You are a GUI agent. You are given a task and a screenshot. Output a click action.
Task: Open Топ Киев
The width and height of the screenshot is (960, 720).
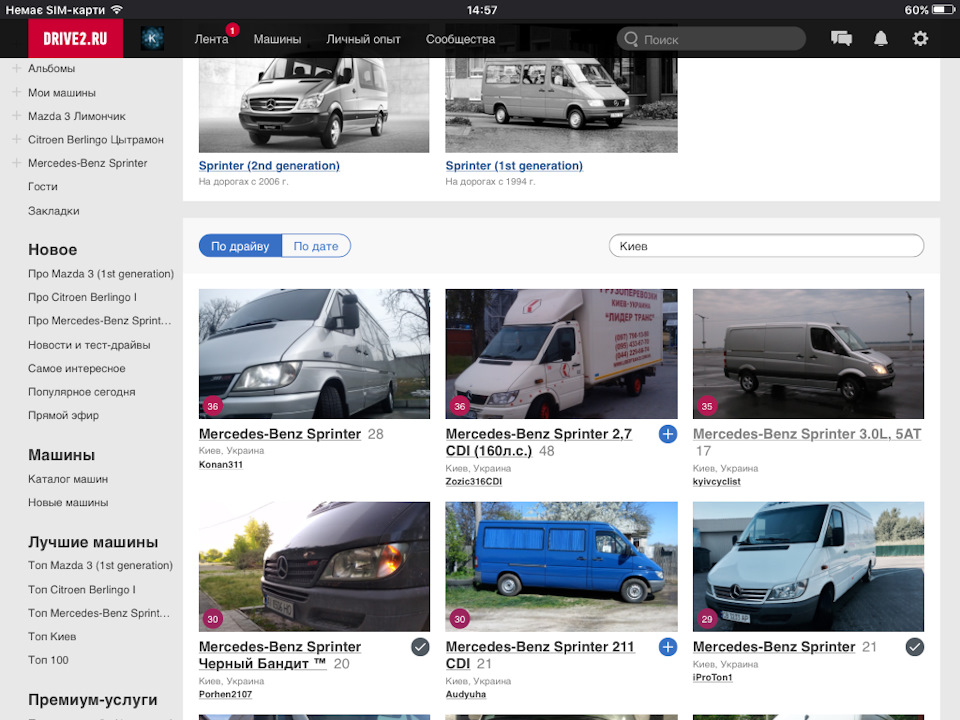point(52,637)
